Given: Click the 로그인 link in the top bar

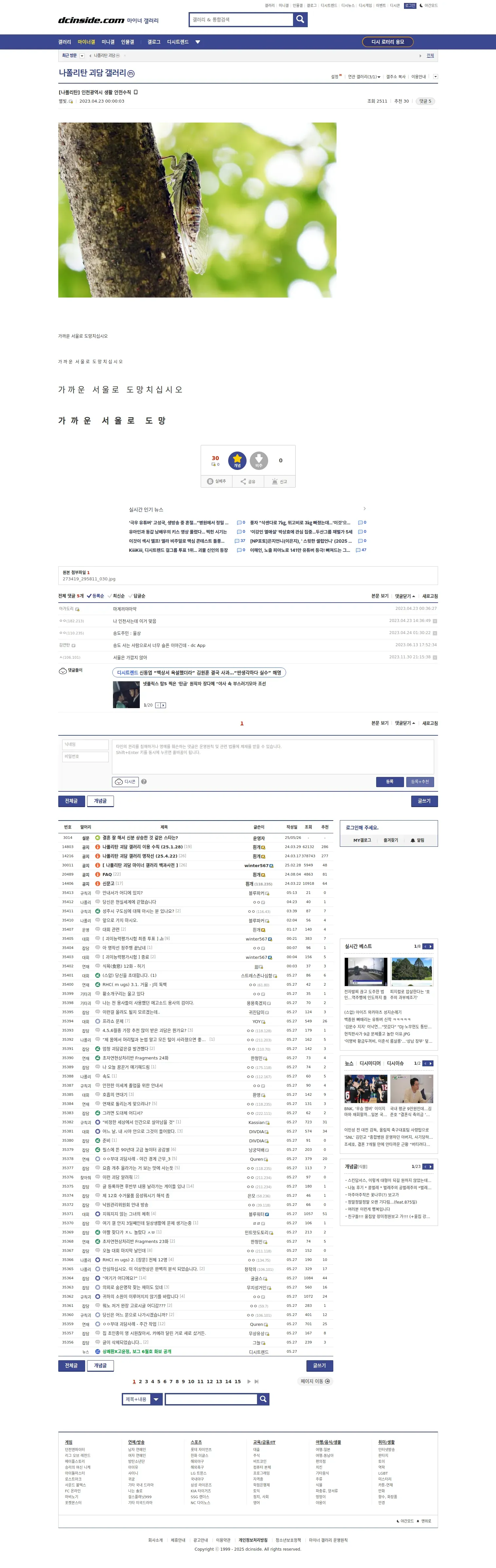Looking at the screenshot, I should pyautogui.click(x=410, y=6).
